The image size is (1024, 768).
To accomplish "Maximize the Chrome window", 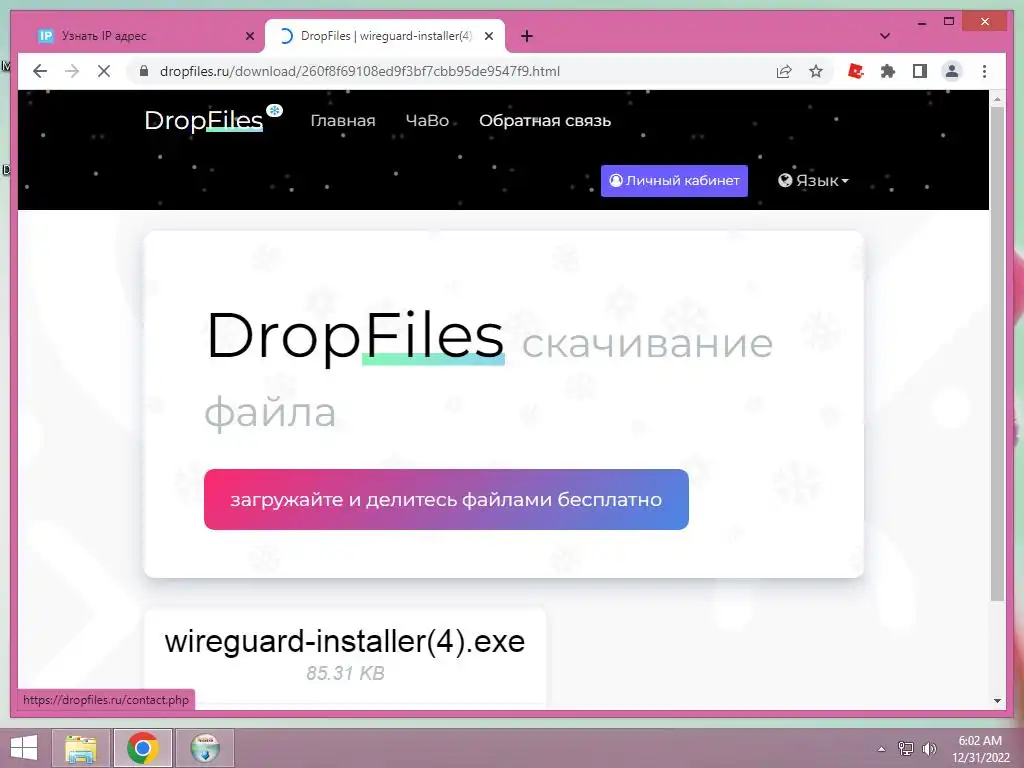I will 949,22.
